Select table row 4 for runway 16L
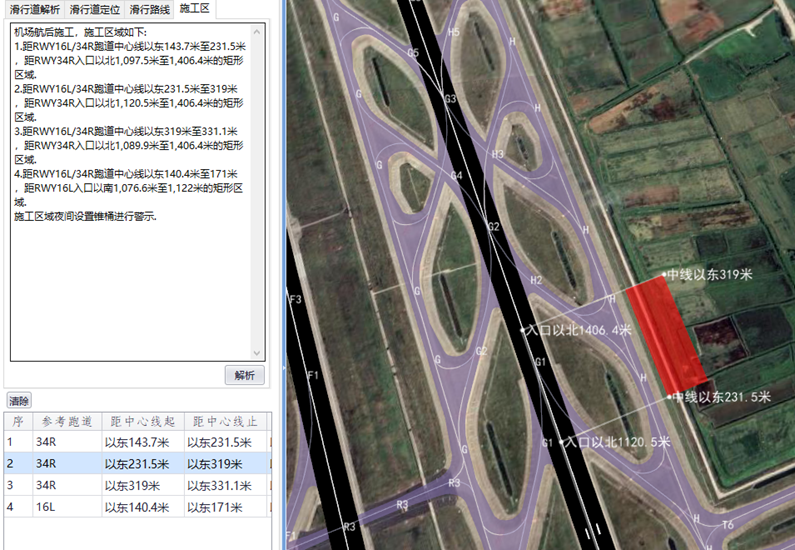Viewport: 795px width, 550px height. click(136, 507)
